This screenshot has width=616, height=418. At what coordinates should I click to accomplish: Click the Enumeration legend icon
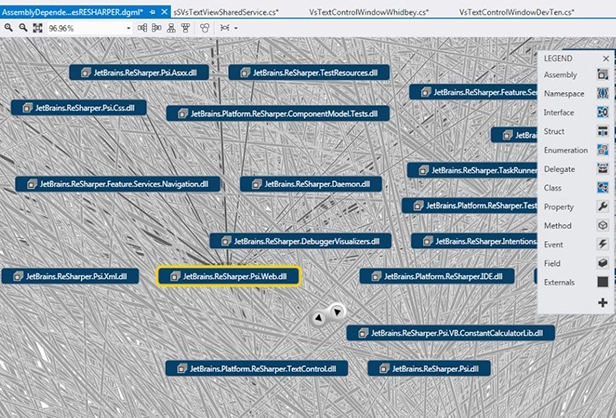coord(603,150)
